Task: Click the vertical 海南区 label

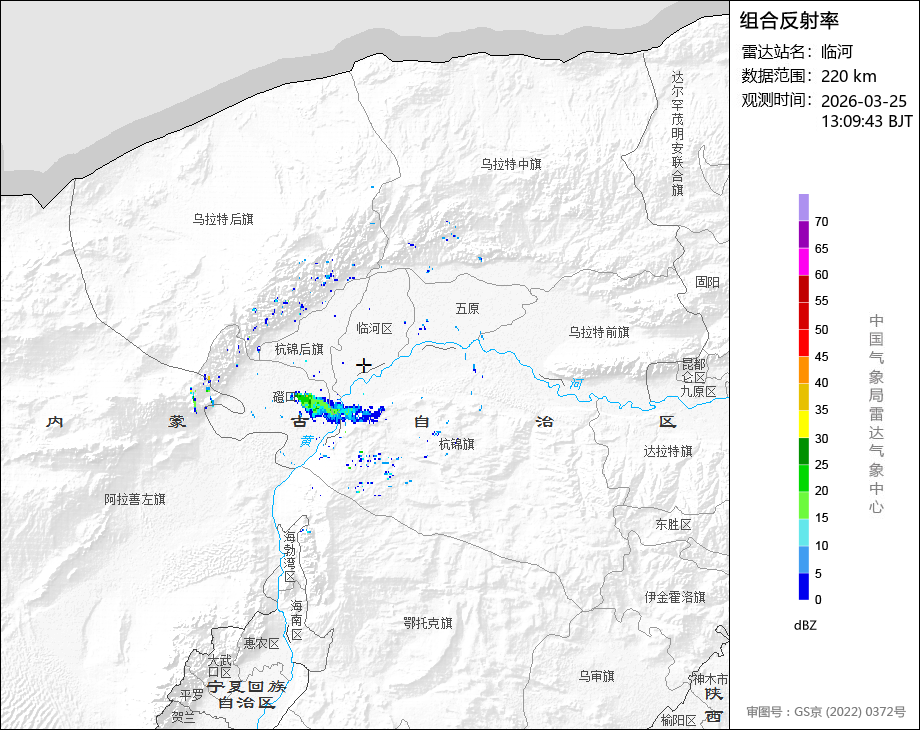Action: (x=297, y=620)
